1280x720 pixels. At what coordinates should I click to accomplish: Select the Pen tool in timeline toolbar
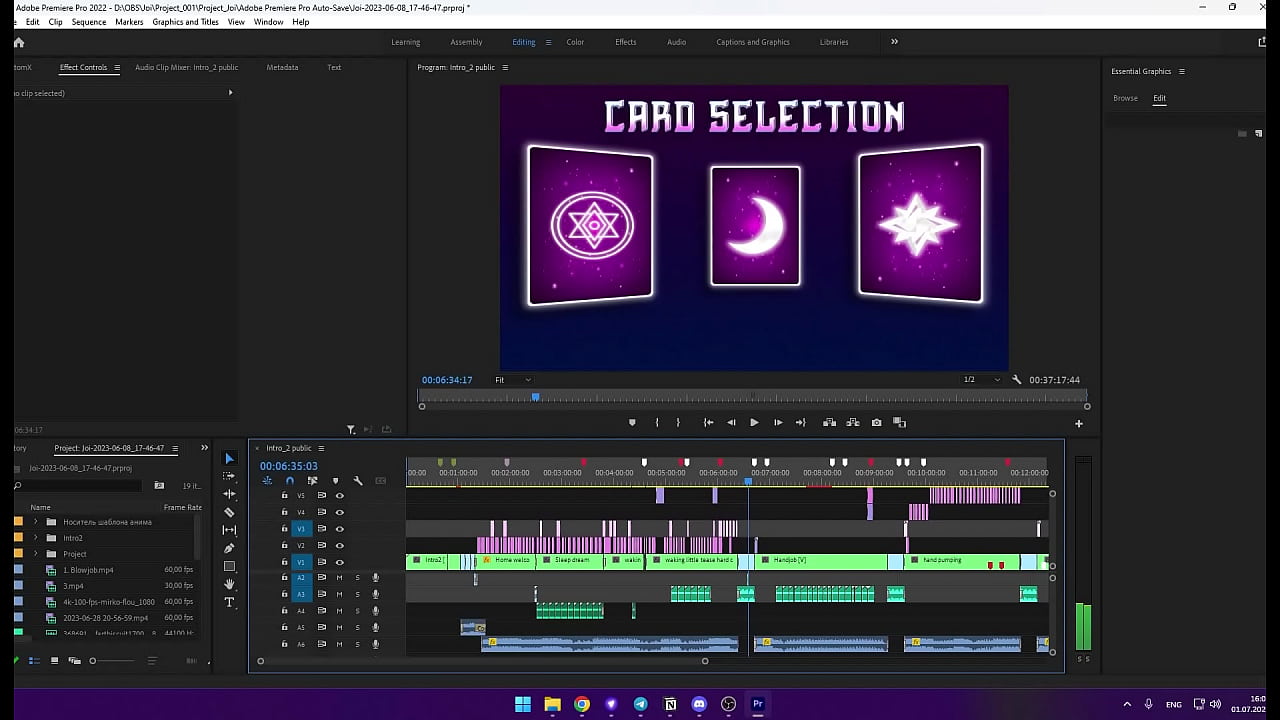[229, 547]
